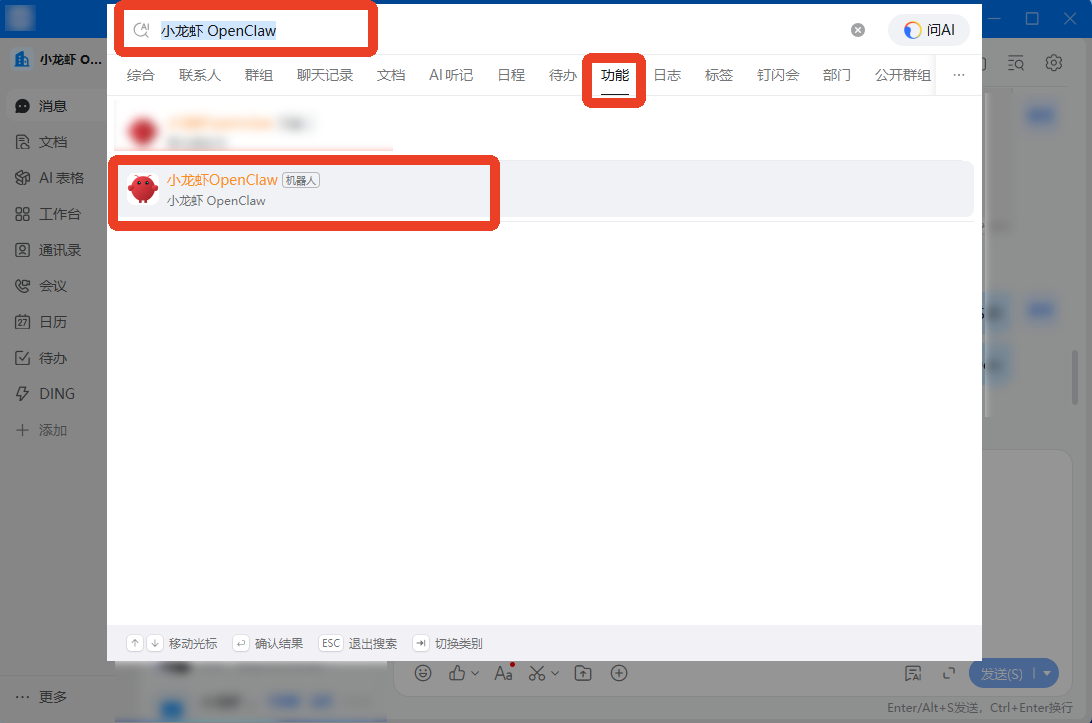The width and height of the screenshot is (1092, 723).
Task: Click the 问AI button
Action: coord(929,30)
